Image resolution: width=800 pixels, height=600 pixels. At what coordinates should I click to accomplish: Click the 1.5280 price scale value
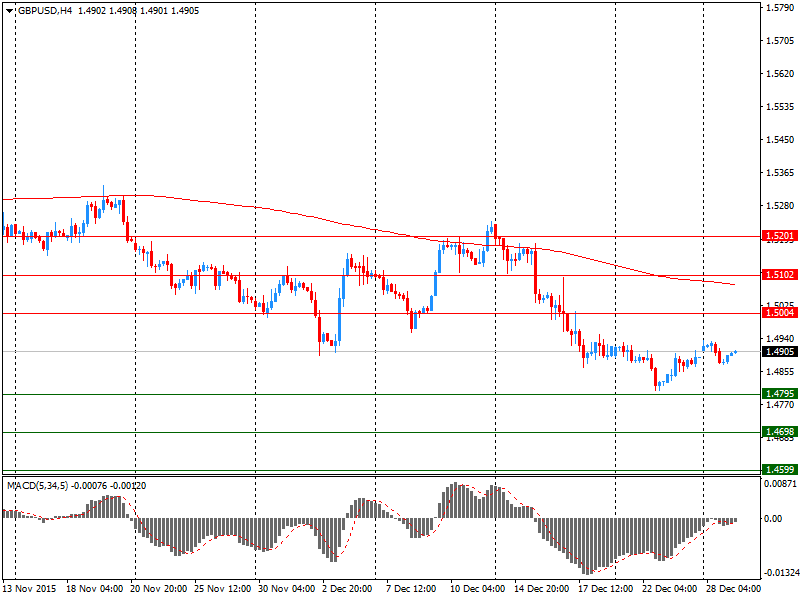[781, 206]
